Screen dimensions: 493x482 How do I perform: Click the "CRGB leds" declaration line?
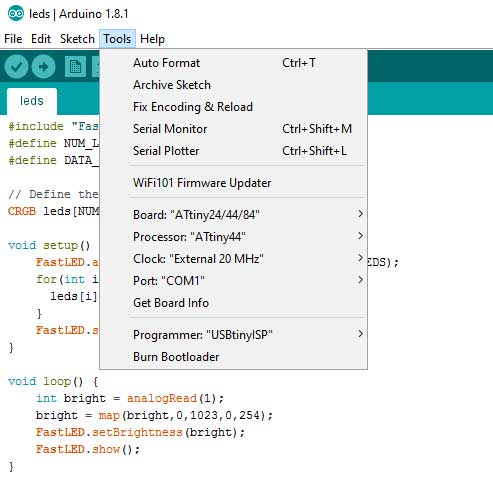[54, 211]
